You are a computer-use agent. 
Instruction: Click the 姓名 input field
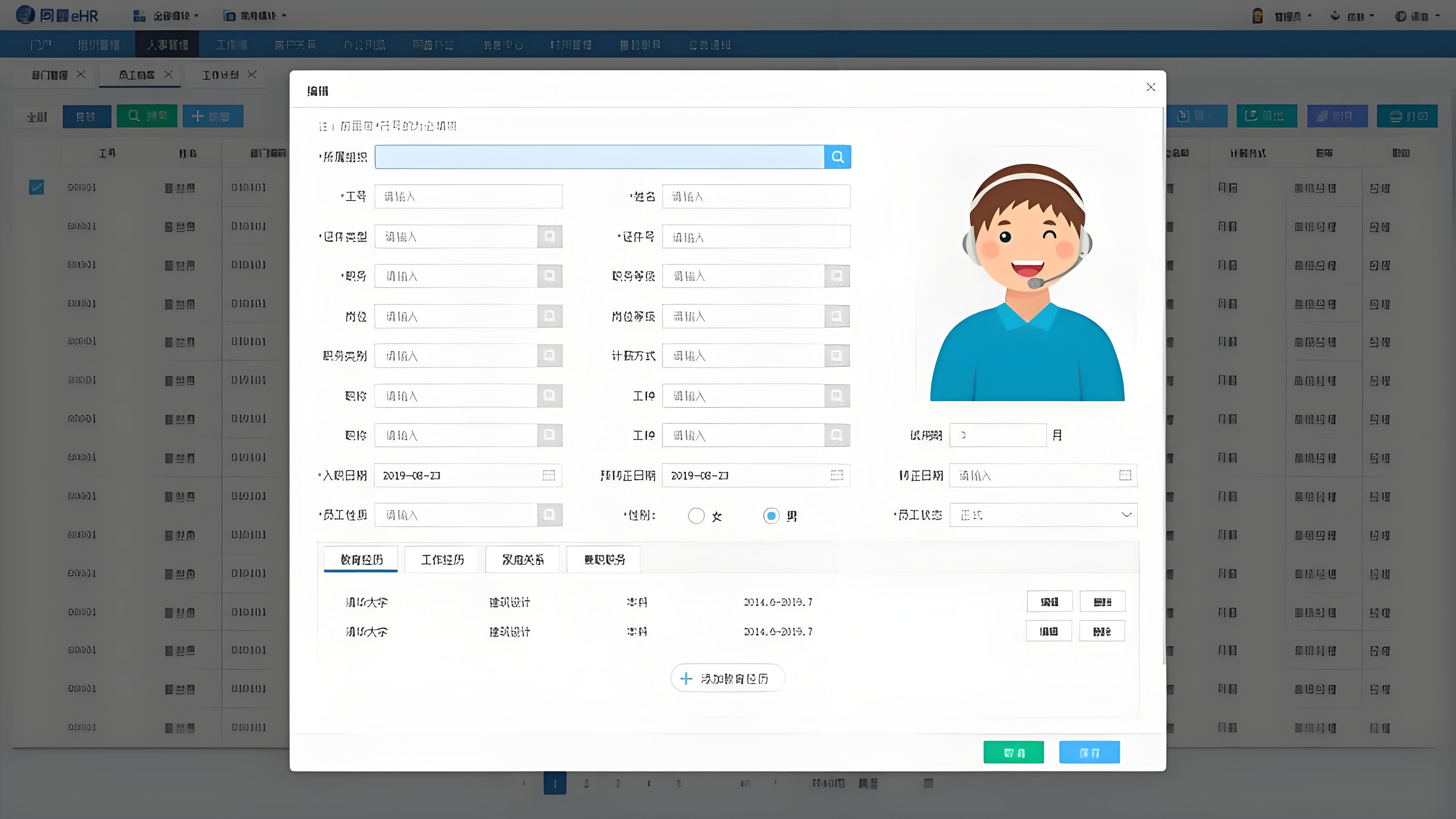coord(756,196)
